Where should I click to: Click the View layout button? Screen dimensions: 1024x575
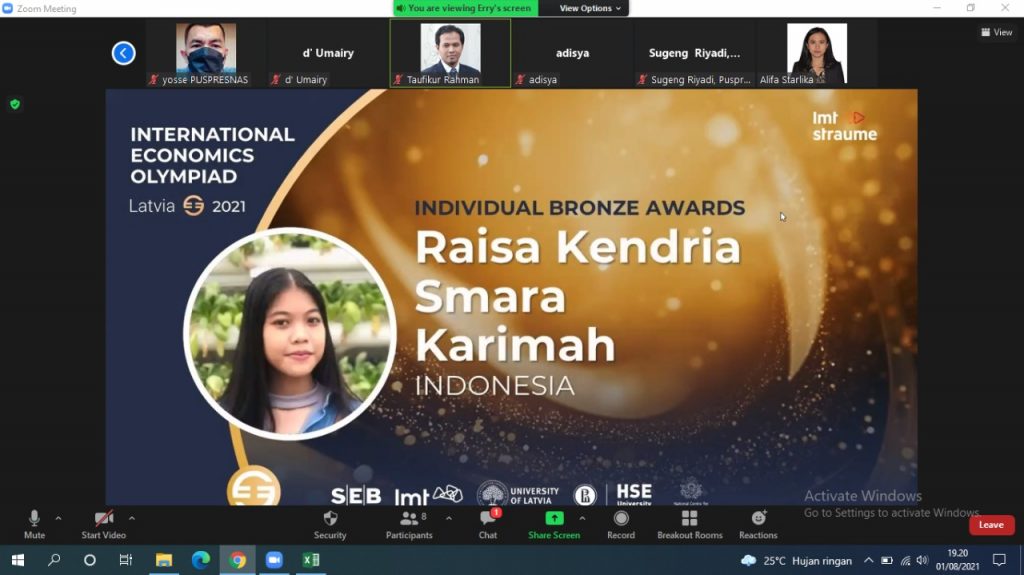(x=996, y=32)
